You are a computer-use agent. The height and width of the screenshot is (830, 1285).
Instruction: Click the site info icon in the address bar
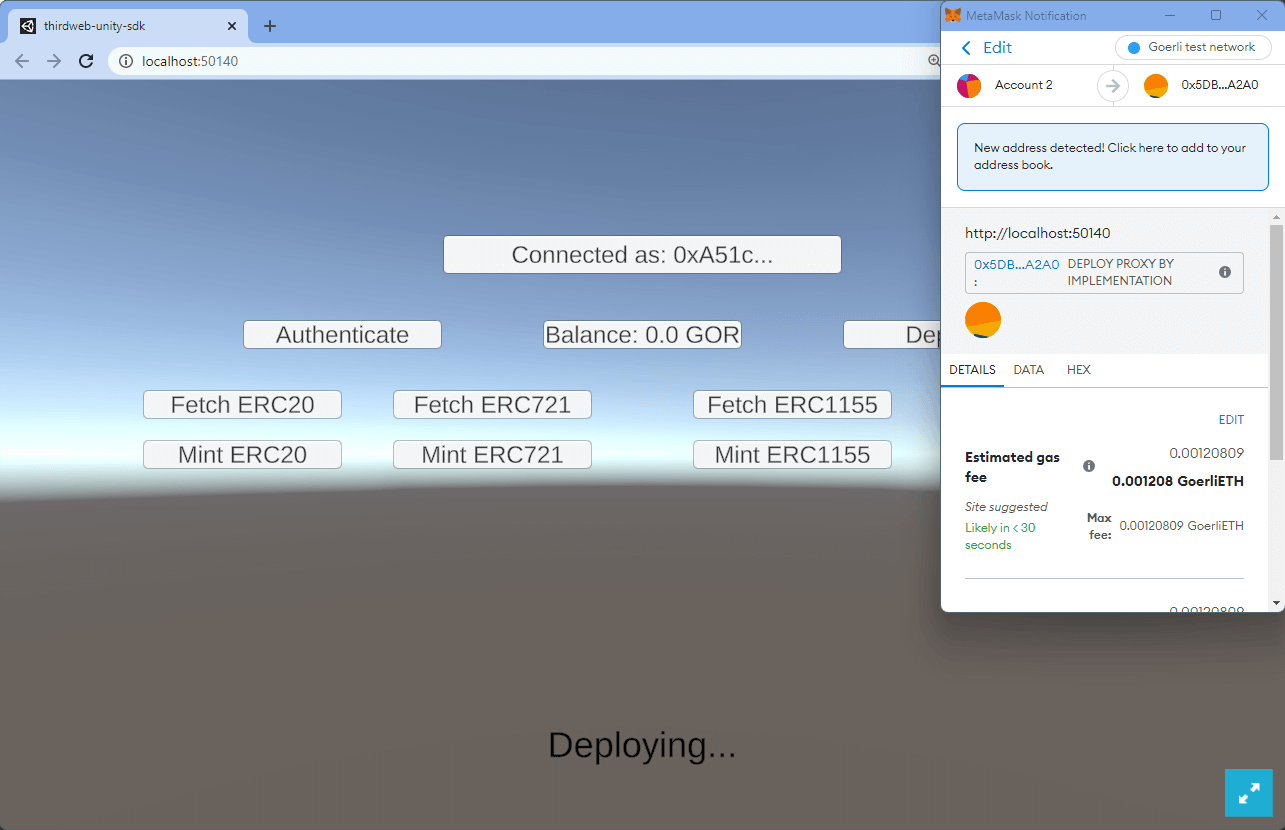(x=125, y=60)
